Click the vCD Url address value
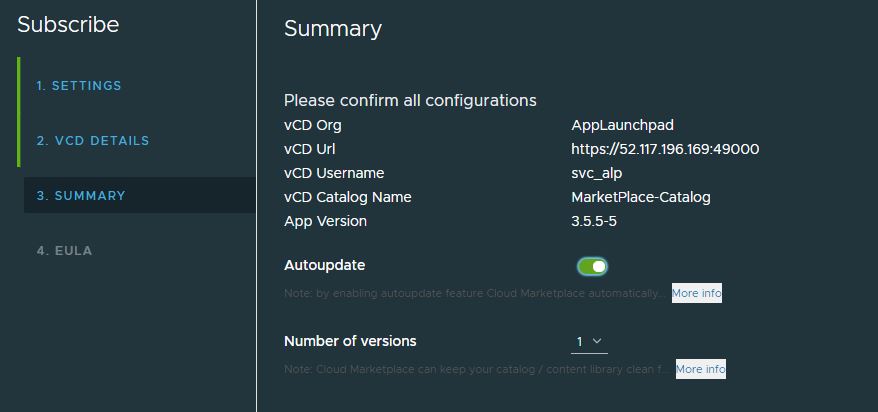 pos(665,149)
